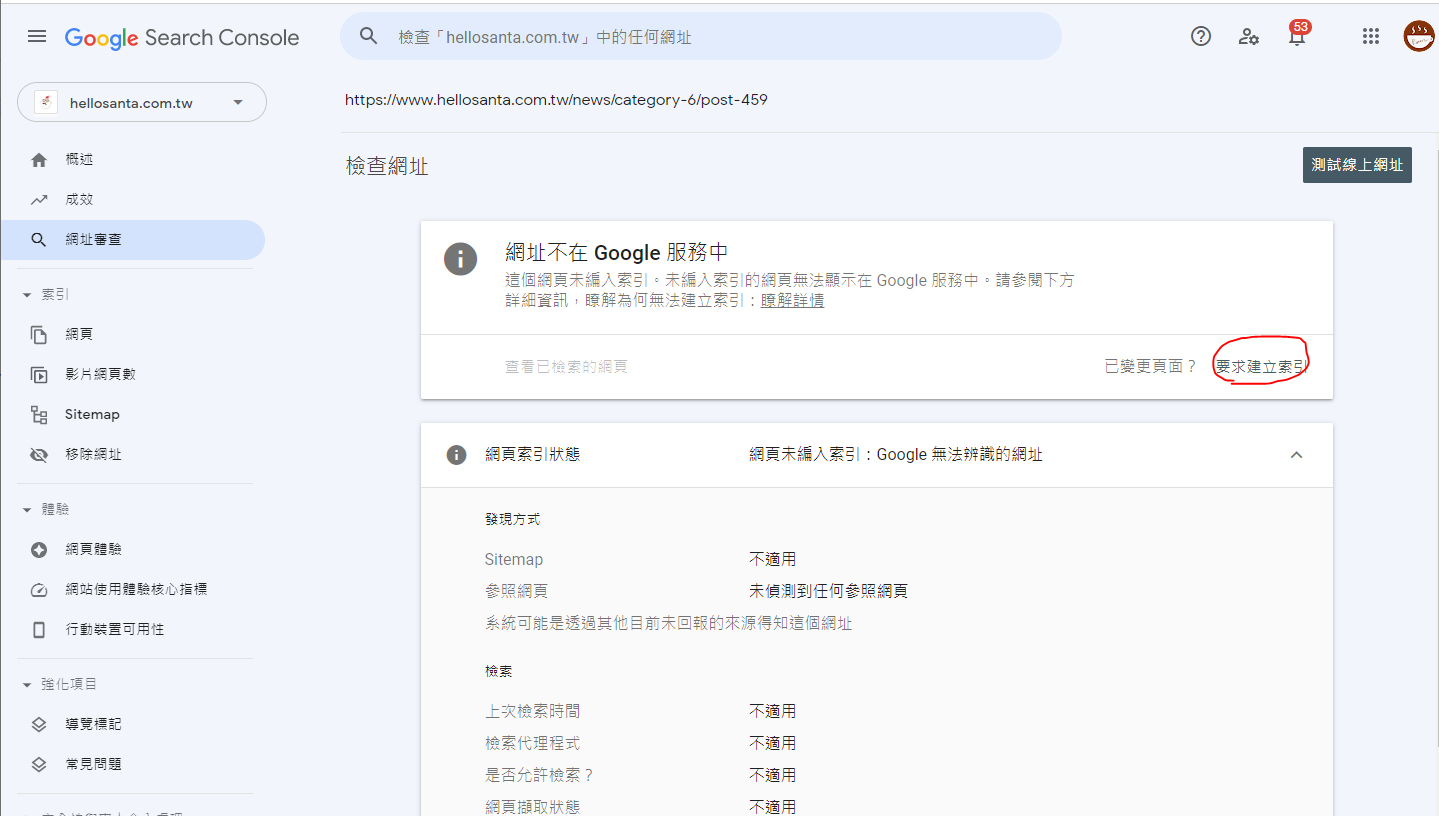Click the crossed-eye icon beside 移除網址
1439x816 pixels.
39,455
